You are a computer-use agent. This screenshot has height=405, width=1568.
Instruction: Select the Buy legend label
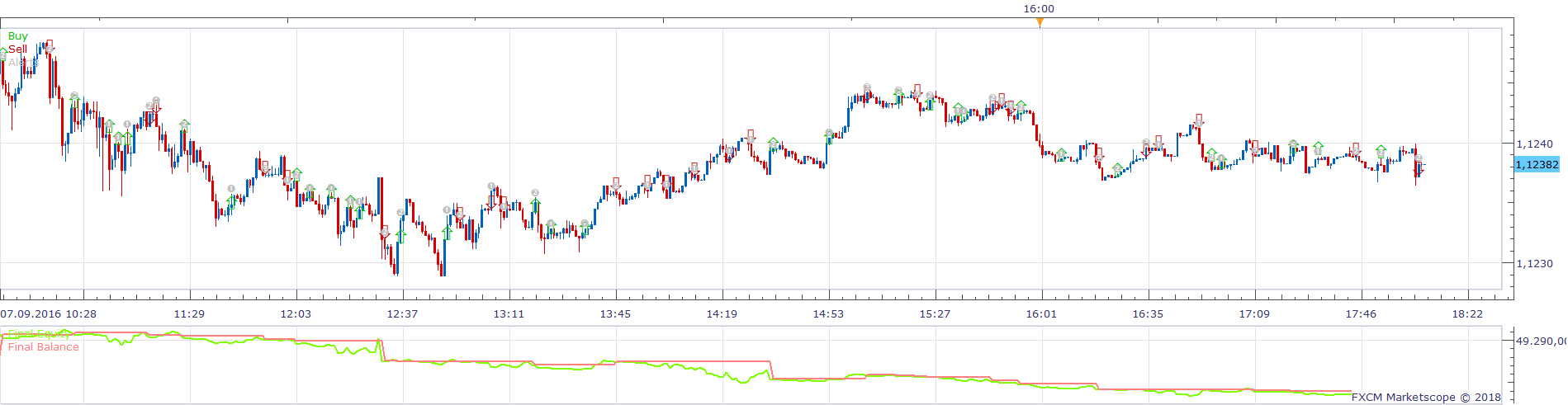point(17,36)
